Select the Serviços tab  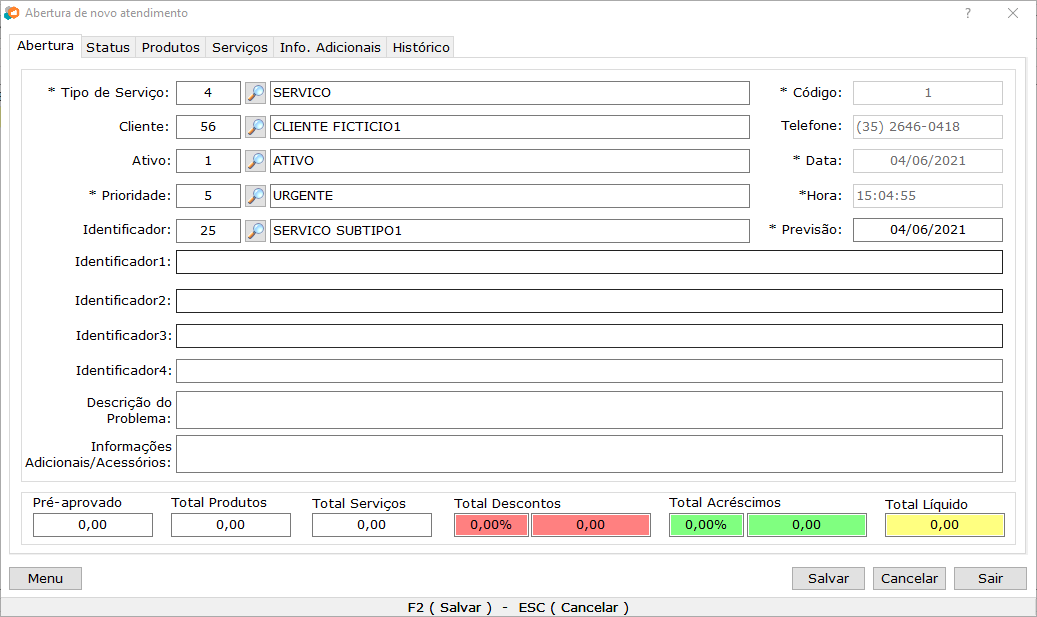[x=240, y=47]
